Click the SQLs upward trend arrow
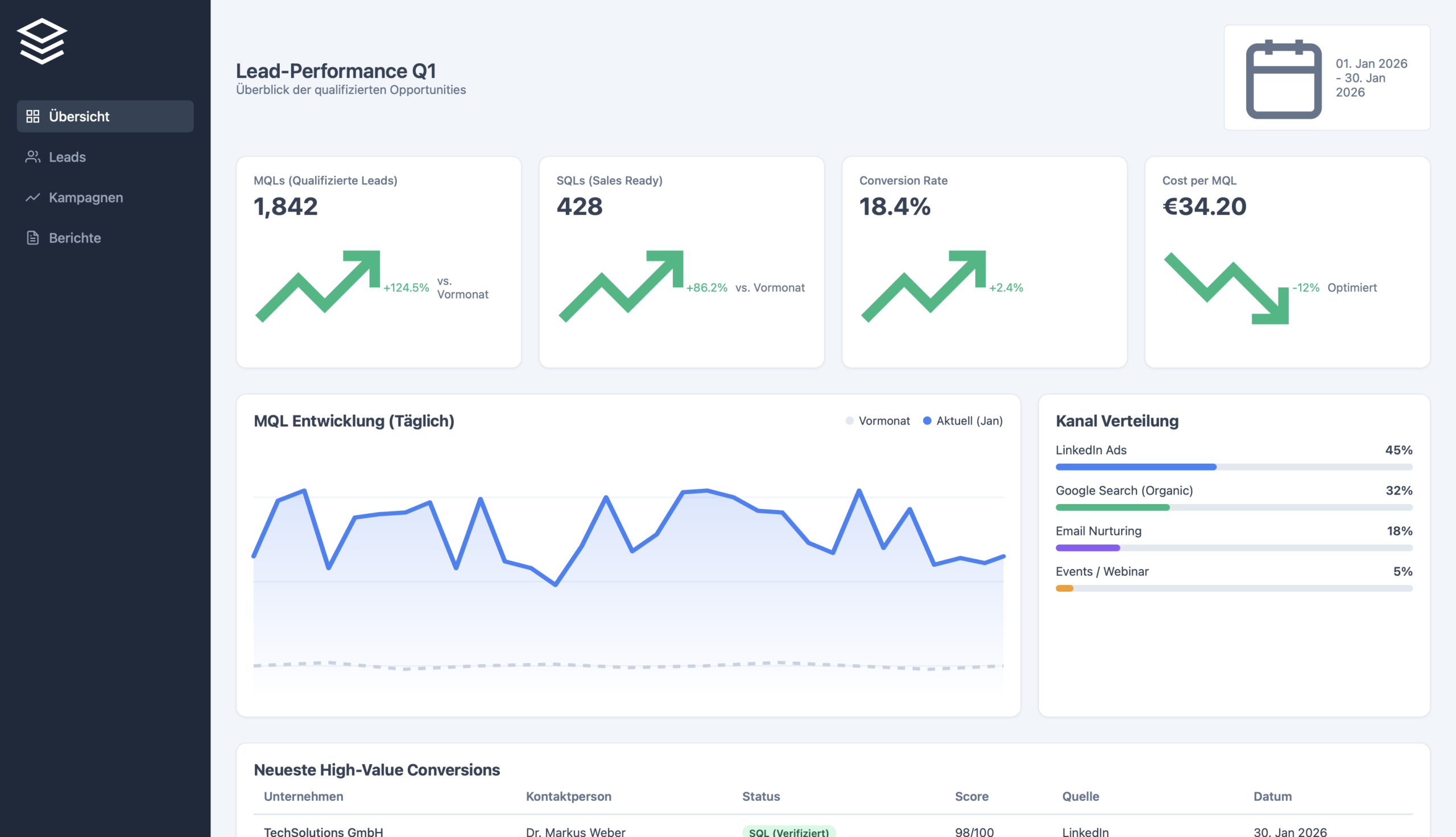The width and height of the screenshot is (1456, 837). click(x=621, y=286)
